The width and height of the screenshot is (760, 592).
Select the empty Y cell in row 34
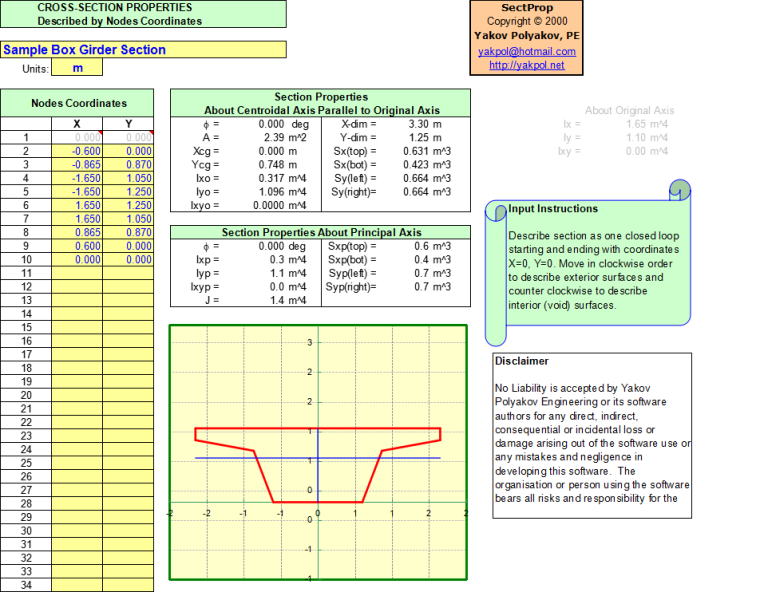(128, 584)
